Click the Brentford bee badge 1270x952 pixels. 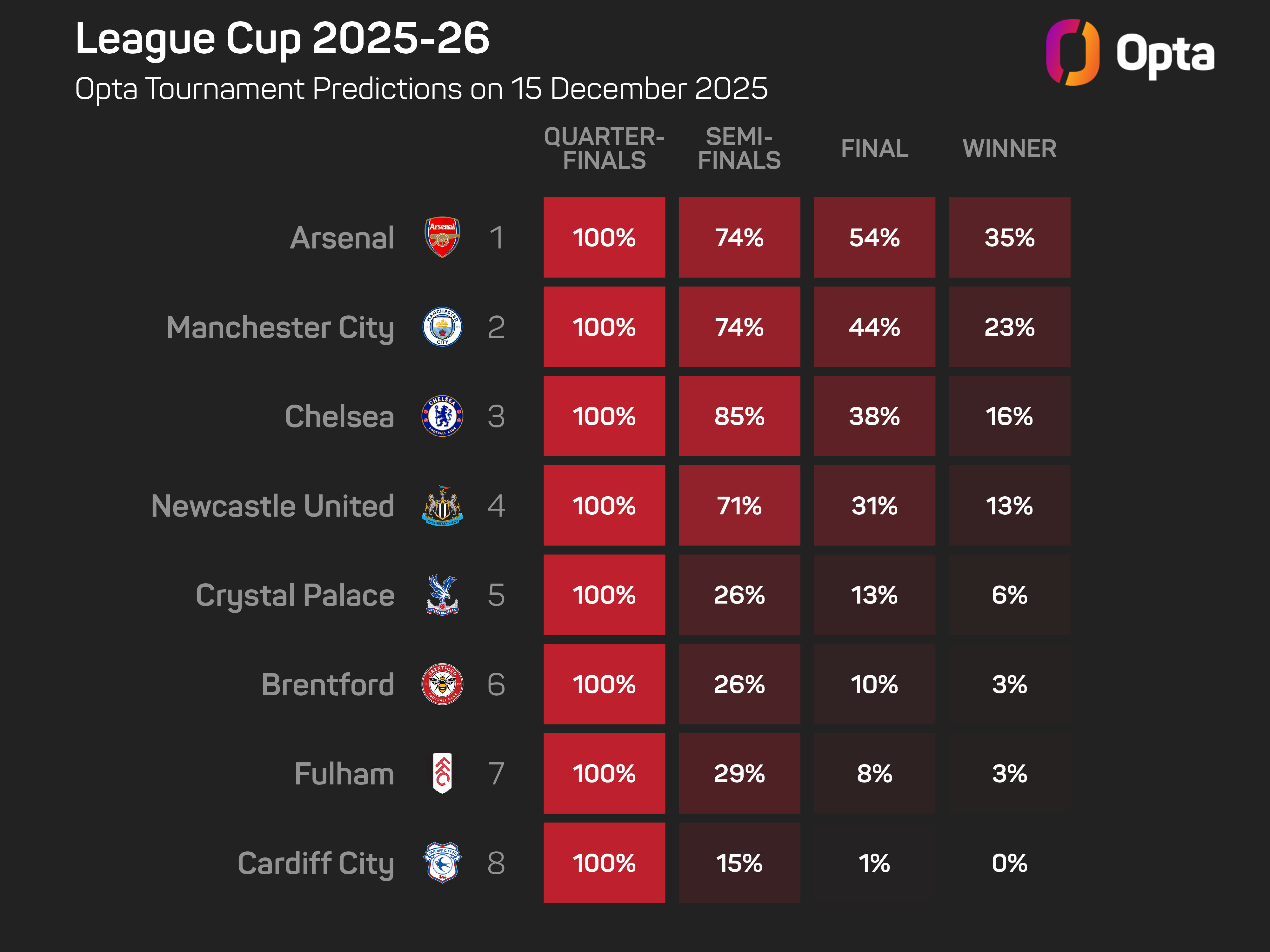(x=442, y=684)
